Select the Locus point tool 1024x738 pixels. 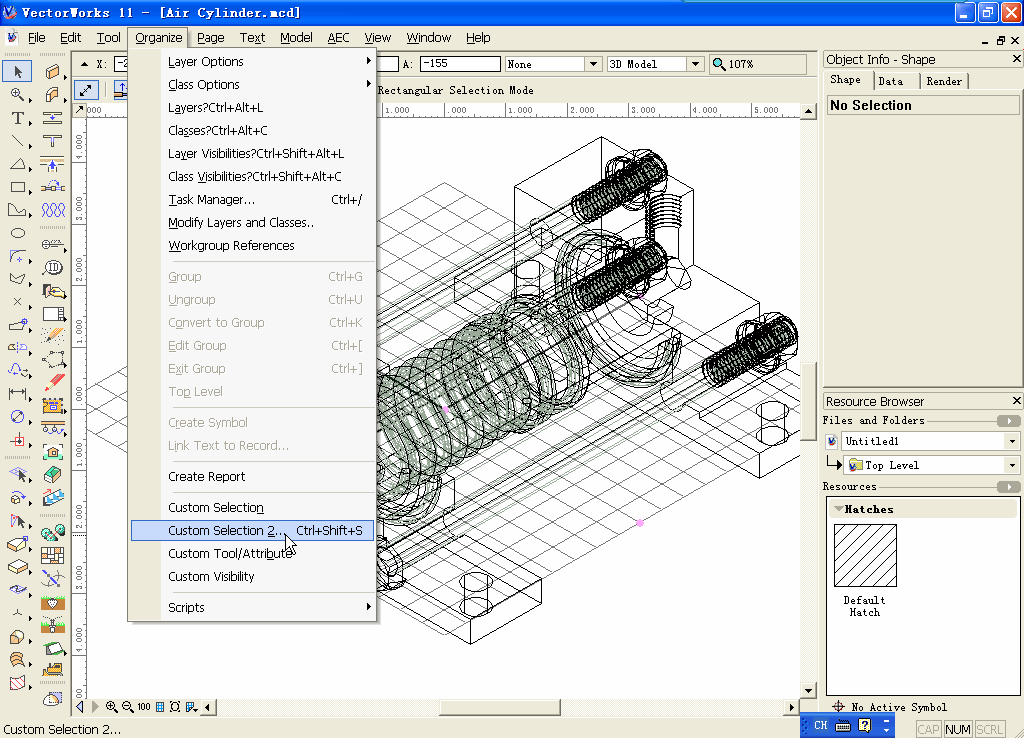coord(18,302)
